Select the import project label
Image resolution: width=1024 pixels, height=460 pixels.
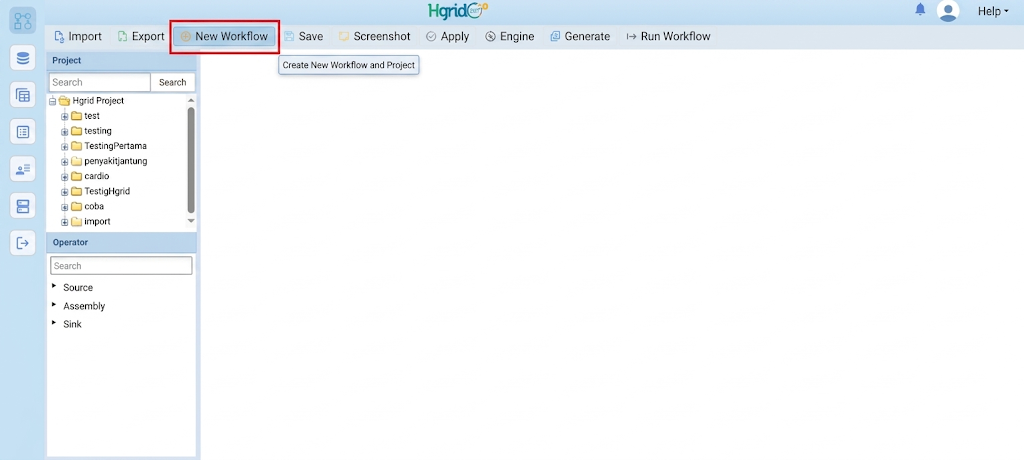point(97,222)
